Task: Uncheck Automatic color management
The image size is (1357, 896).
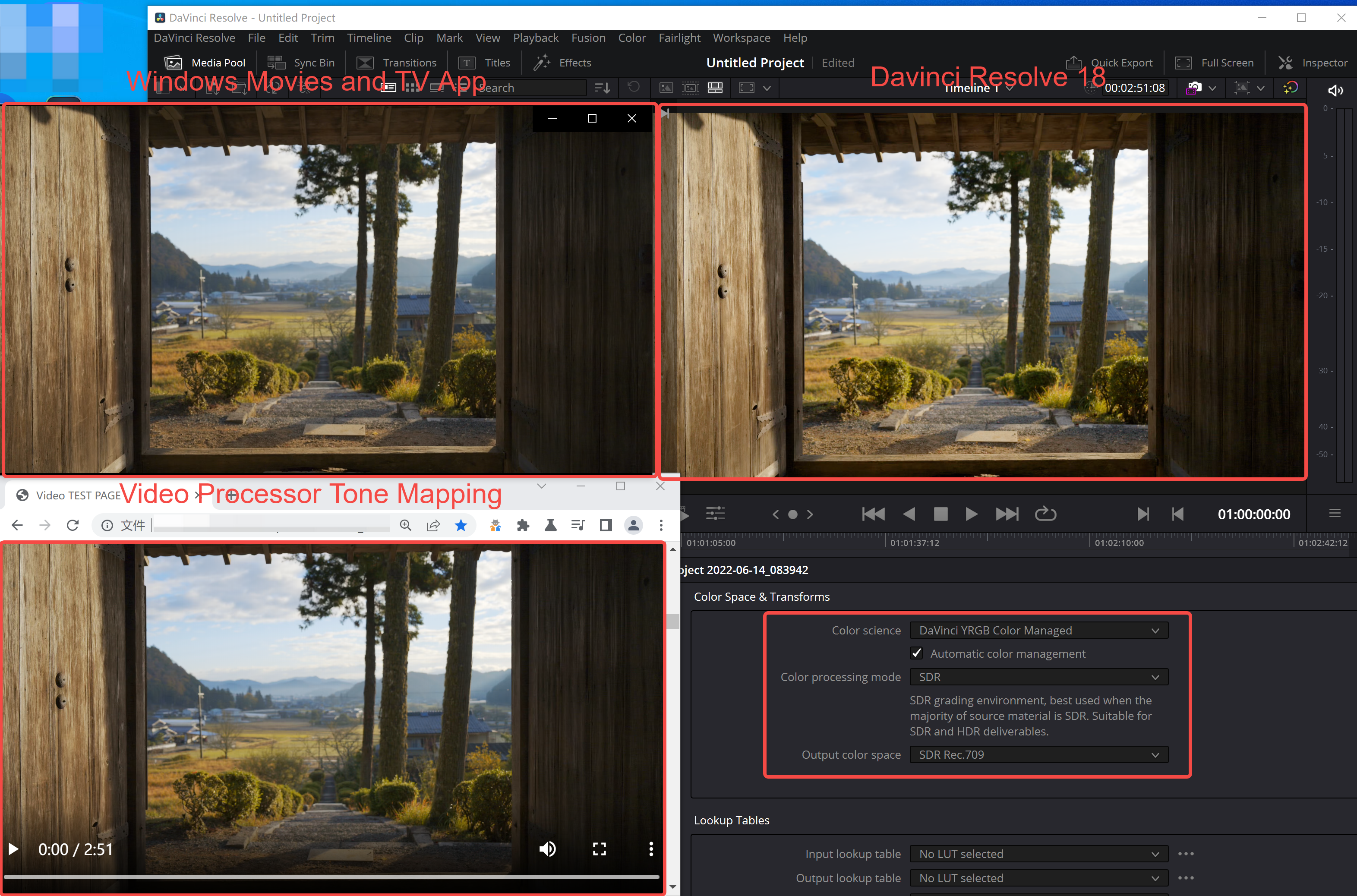Action: point(916,653)
